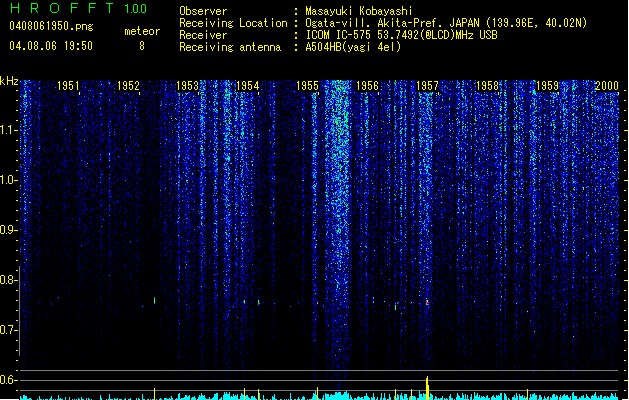Click the tall yellow intensity spike near 1957

click(x=427, y=388)
